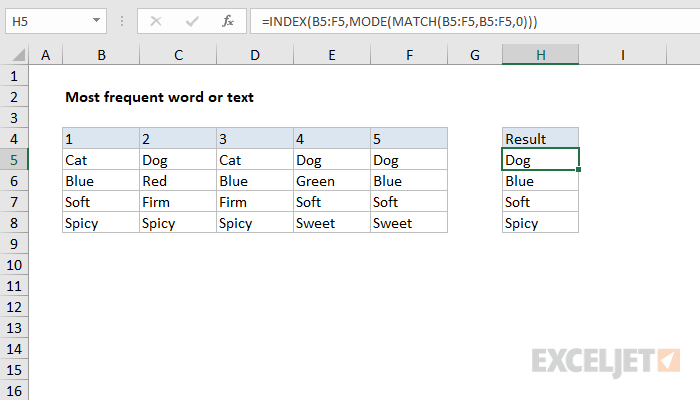Viewport: 700px width, 400px height.
Task: Select the header cell containing 3
Action: (255, 138)
